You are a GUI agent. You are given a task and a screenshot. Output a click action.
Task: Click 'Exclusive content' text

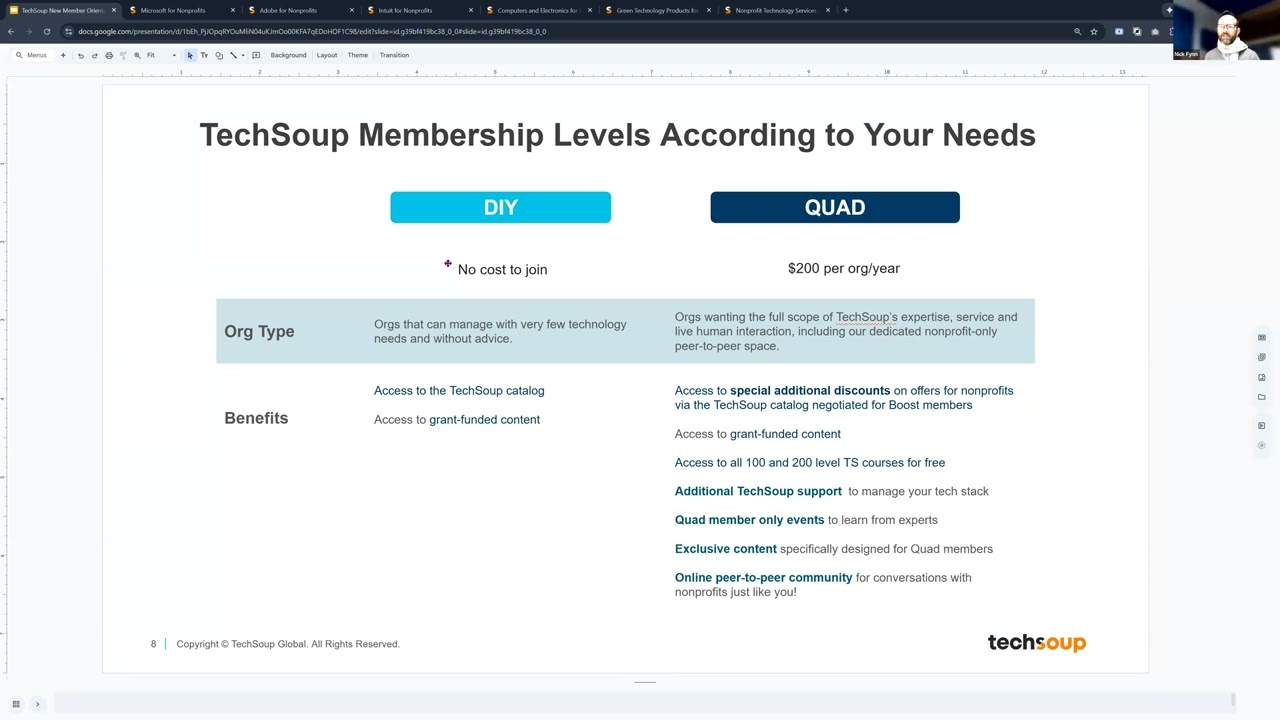725,549
